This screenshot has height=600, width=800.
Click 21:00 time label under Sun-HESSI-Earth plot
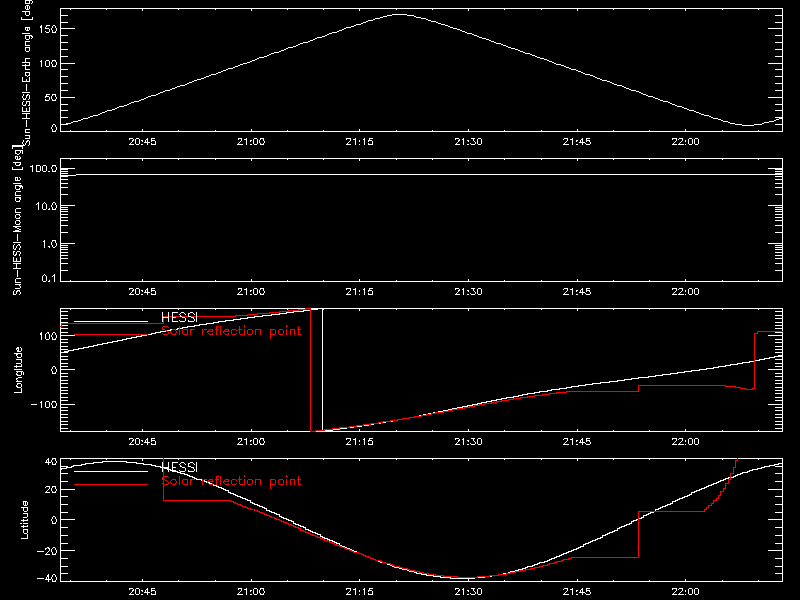[251, 142]
